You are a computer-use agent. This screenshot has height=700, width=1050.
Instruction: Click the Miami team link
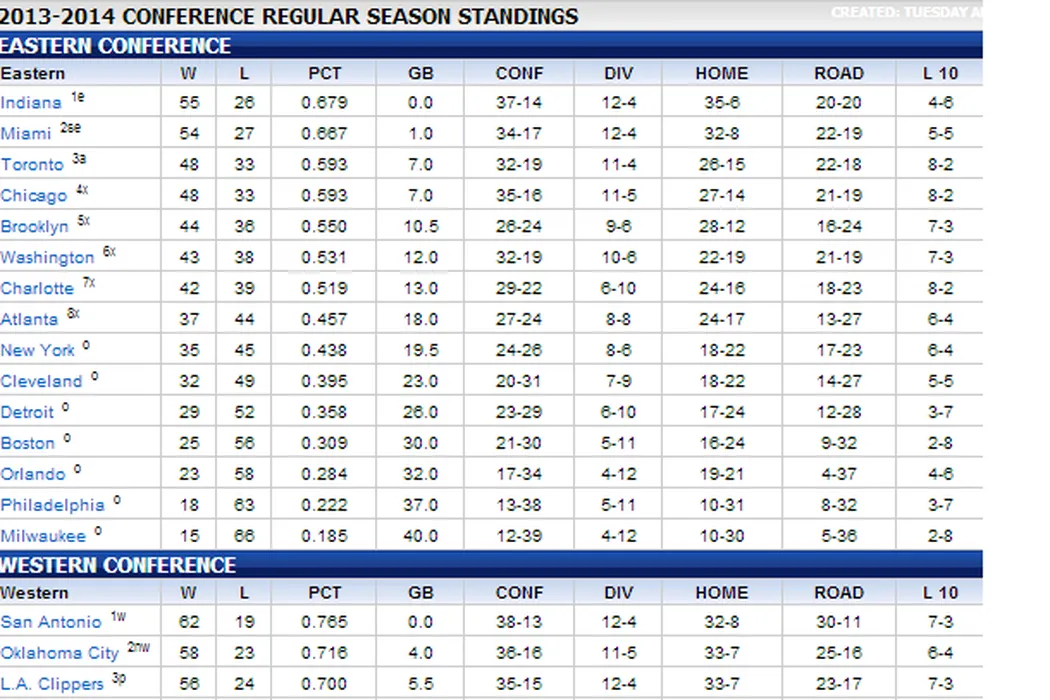coord(26,134)
